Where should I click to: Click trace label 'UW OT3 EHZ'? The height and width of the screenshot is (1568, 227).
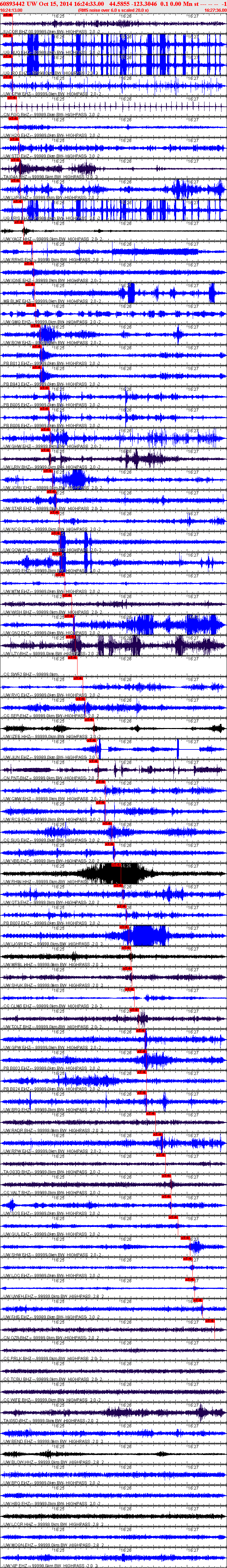pos(16,902)
